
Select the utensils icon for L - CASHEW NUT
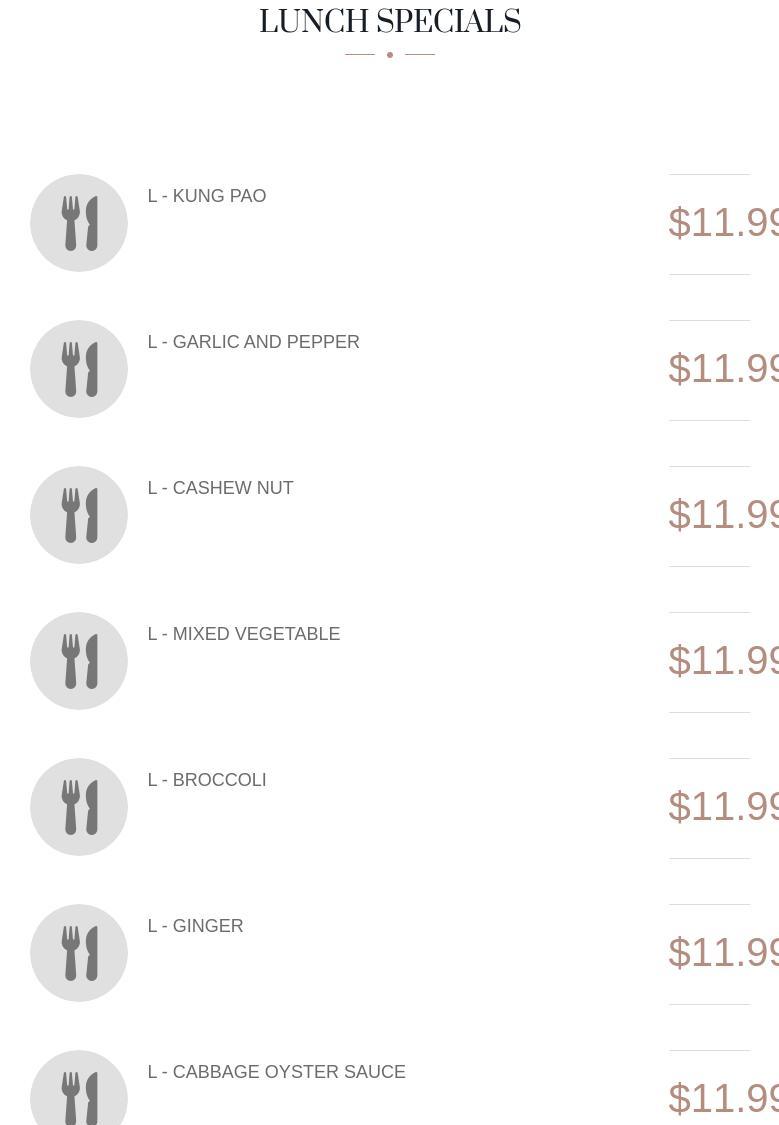pos(79,515)
